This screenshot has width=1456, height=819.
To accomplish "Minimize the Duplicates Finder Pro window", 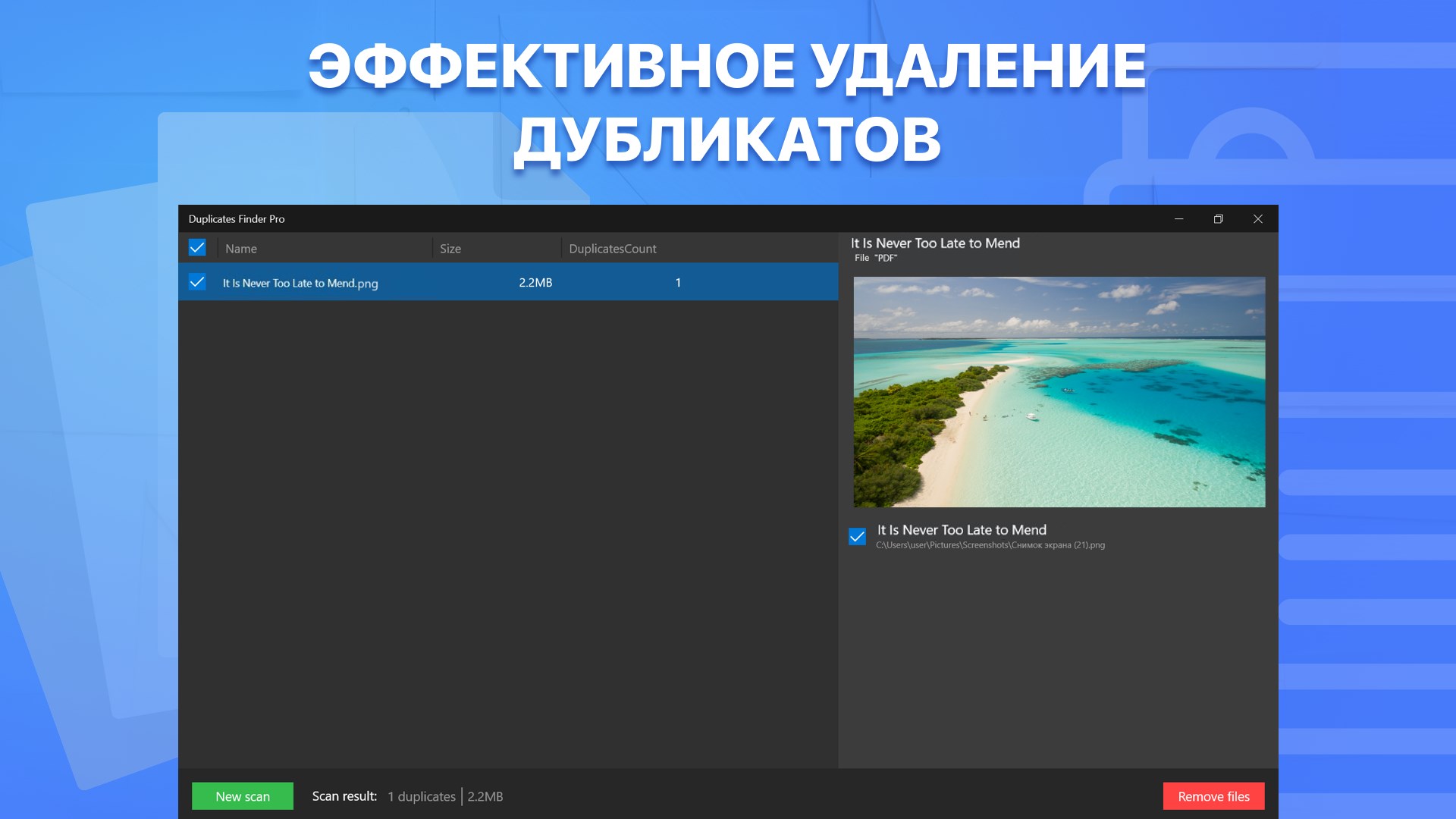I will pos(1179,219).
